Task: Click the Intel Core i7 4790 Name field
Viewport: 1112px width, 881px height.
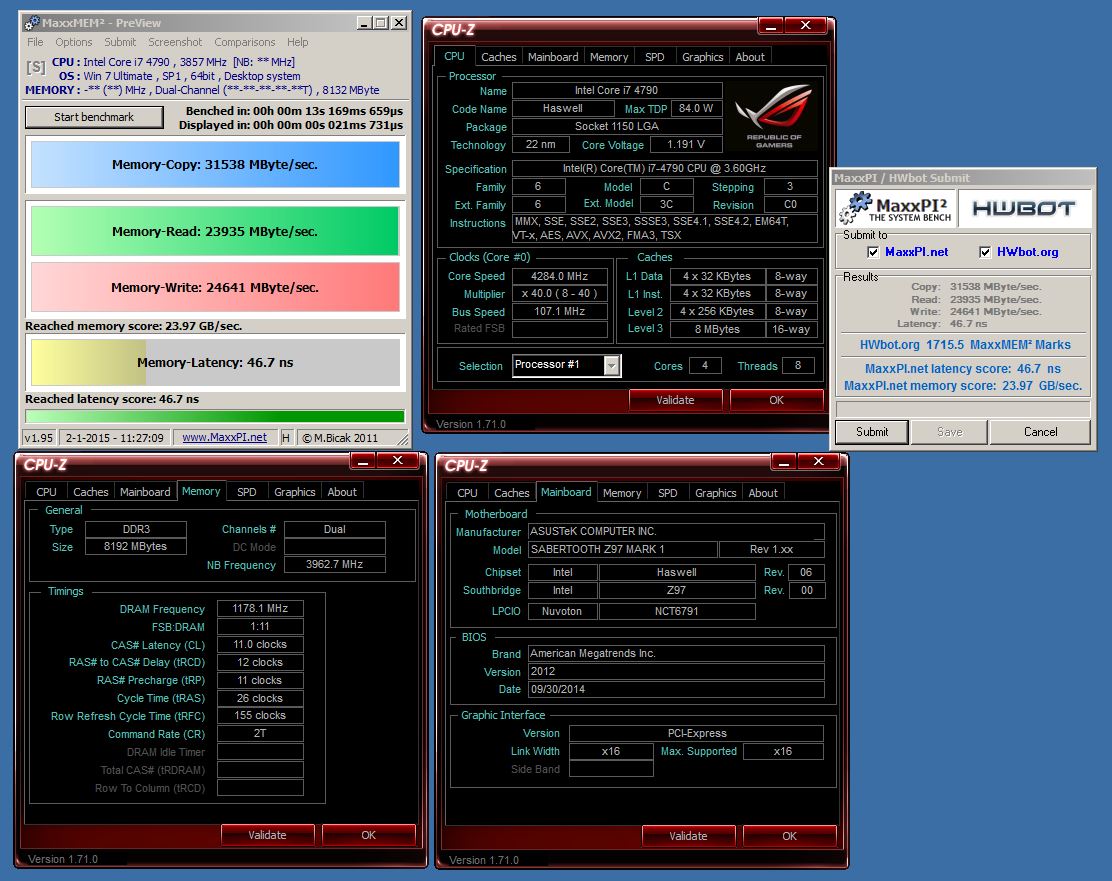Action: point(617,90)
